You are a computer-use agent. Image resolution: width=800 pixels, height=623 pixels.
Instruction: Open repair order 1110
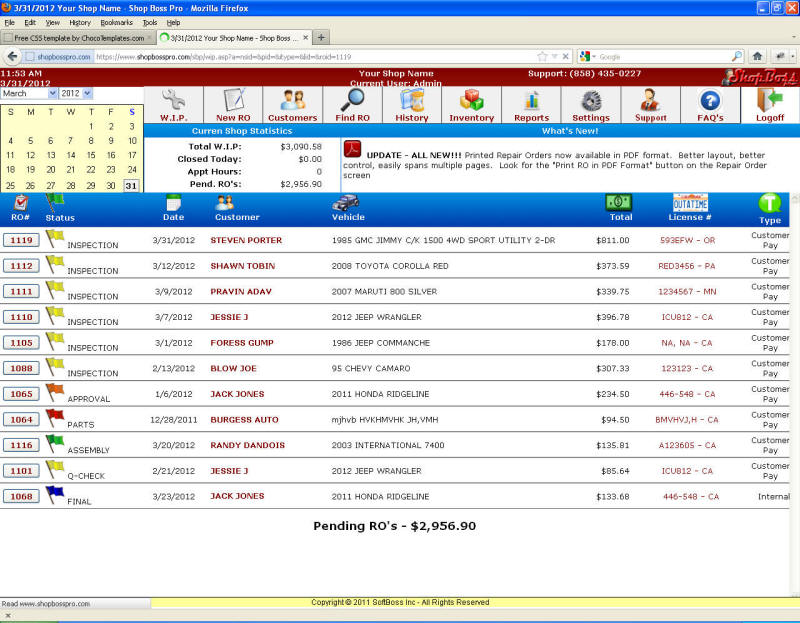click(x=21, y=317)
